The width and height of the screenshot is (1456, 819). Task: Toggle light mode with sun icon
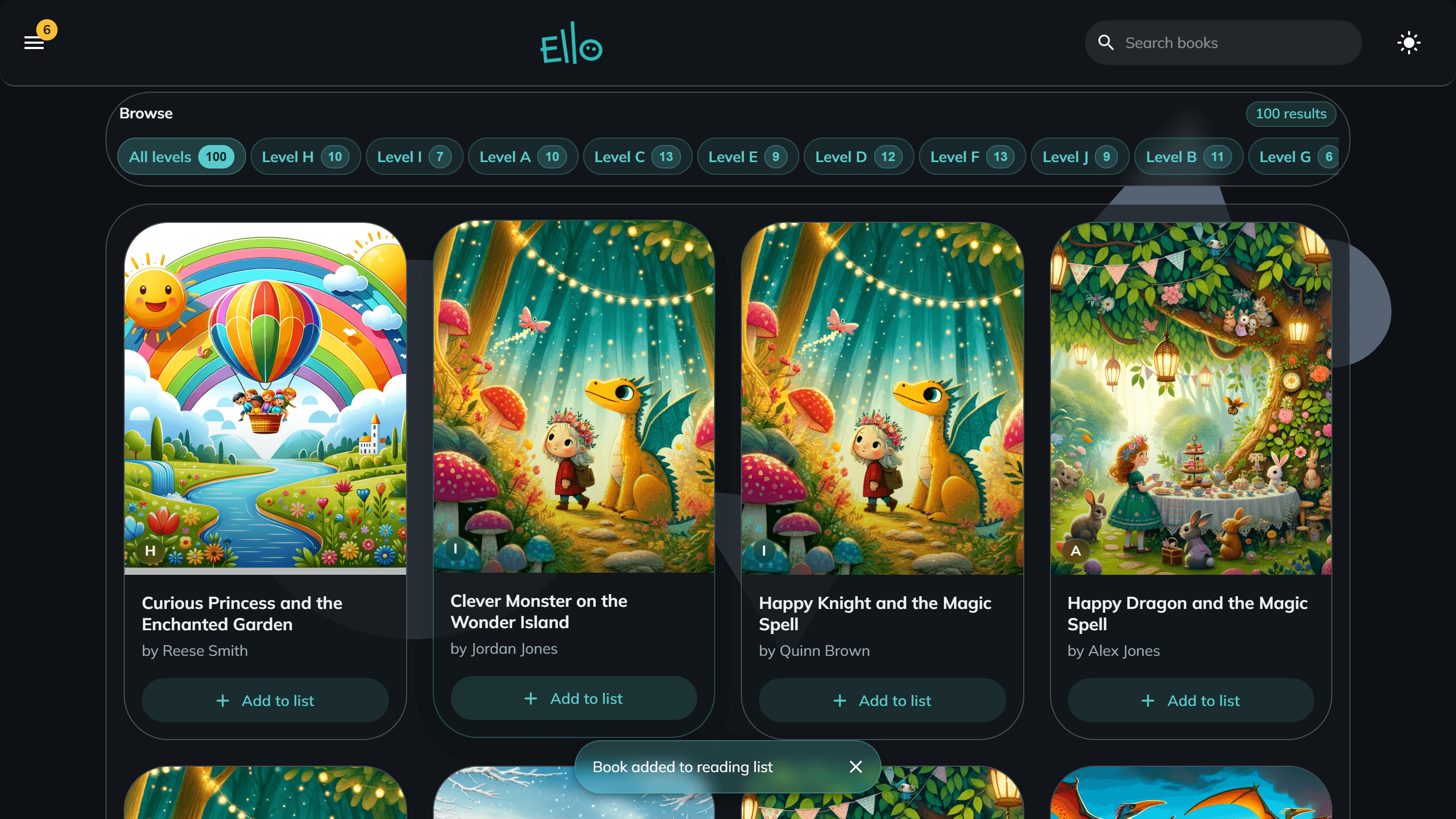[1409, 43]
